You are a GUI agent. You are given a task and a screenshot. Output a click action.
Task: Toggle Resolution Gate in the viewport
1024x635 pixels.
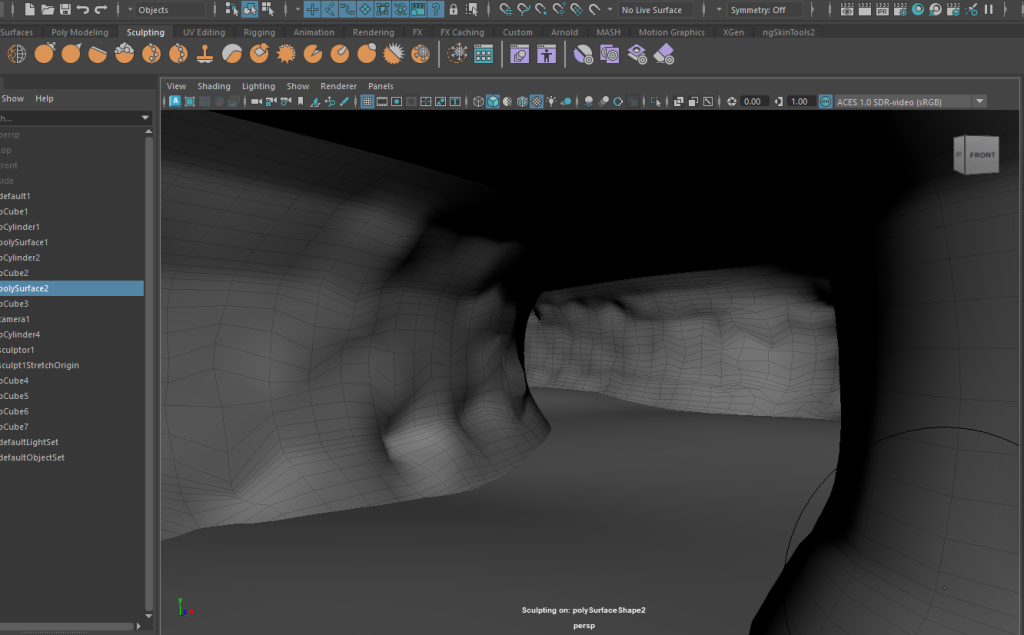[x=396, y=101]
